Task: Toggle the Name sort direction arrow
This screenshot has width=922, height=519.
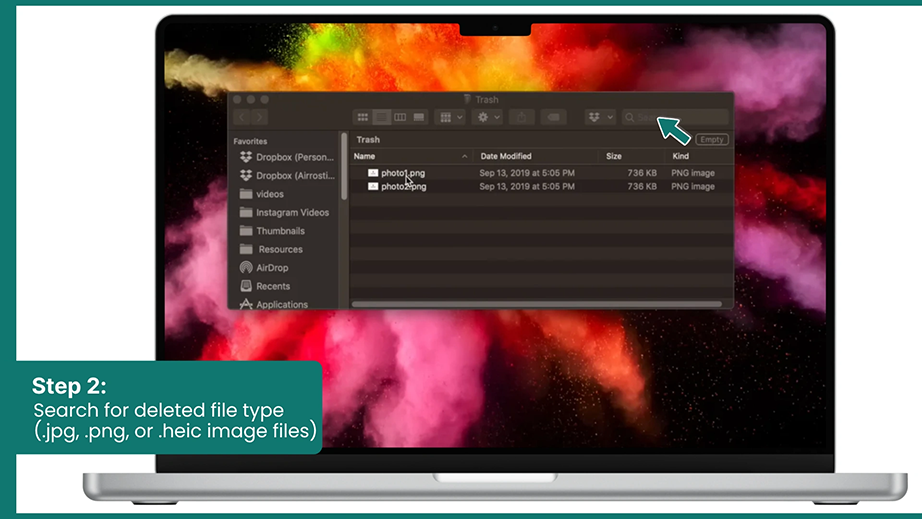Action: 465,156
